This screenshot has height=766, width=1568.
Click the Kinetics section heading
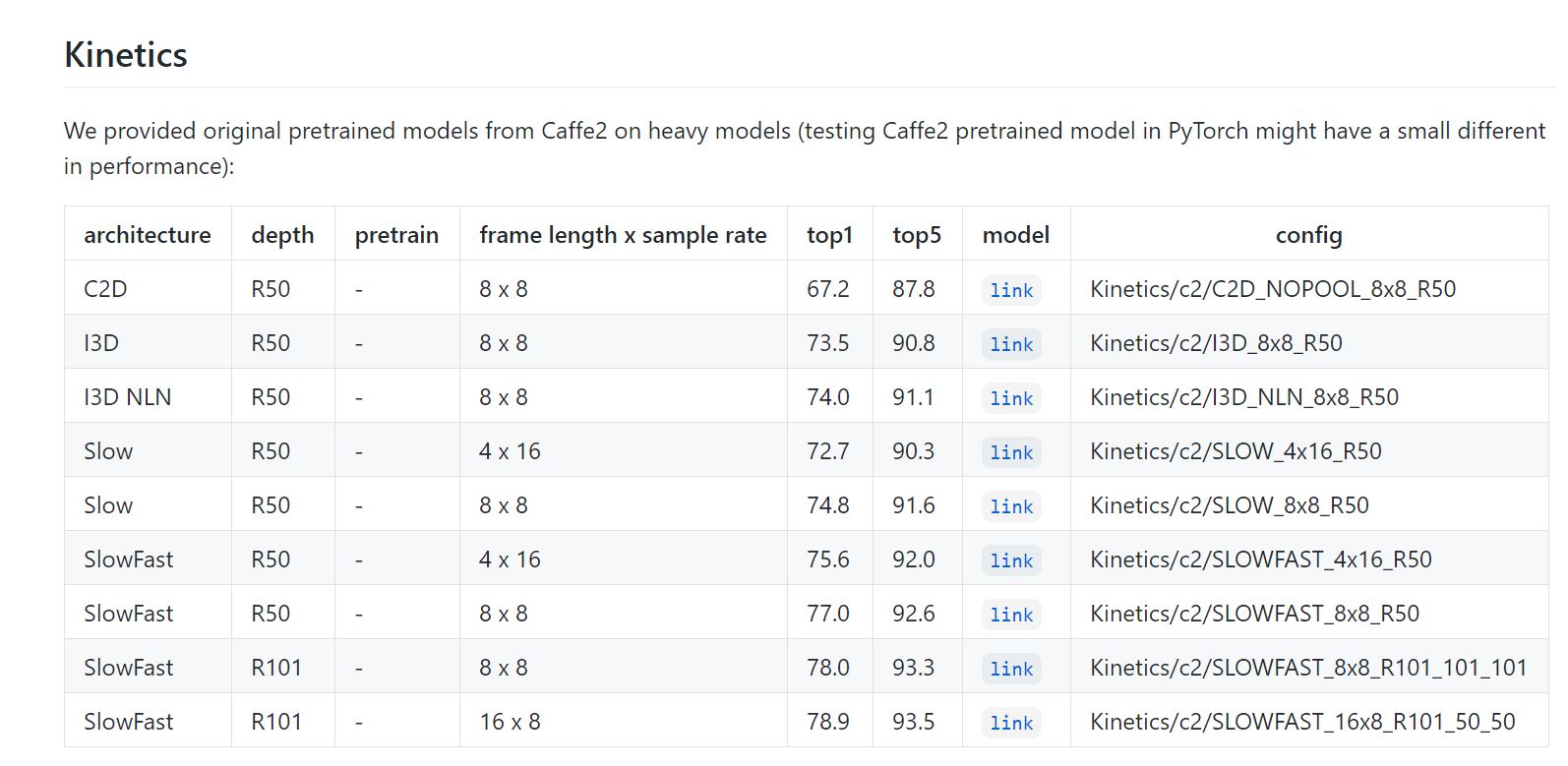[125, 55]
